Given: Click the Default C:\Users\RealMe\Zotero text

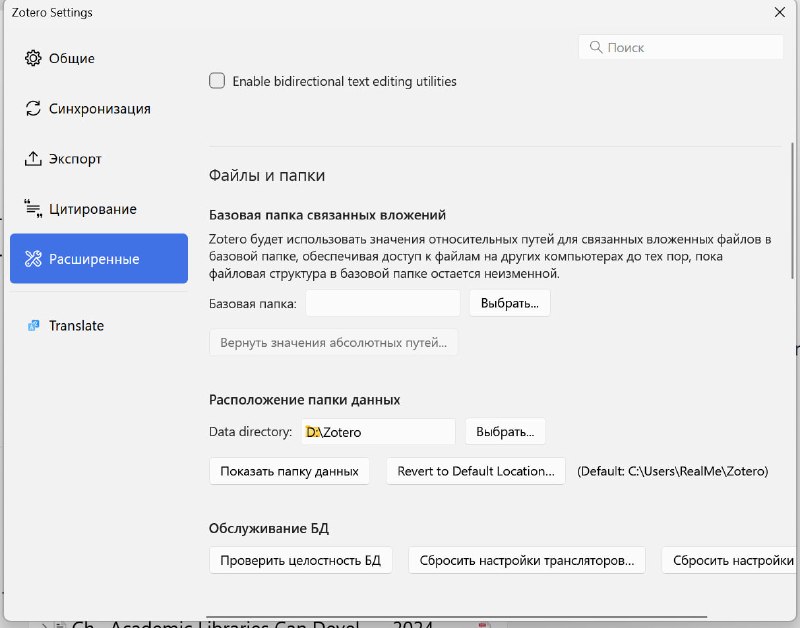Looking at the screenshot, I should pyautogui.click(x=672, y=471).
